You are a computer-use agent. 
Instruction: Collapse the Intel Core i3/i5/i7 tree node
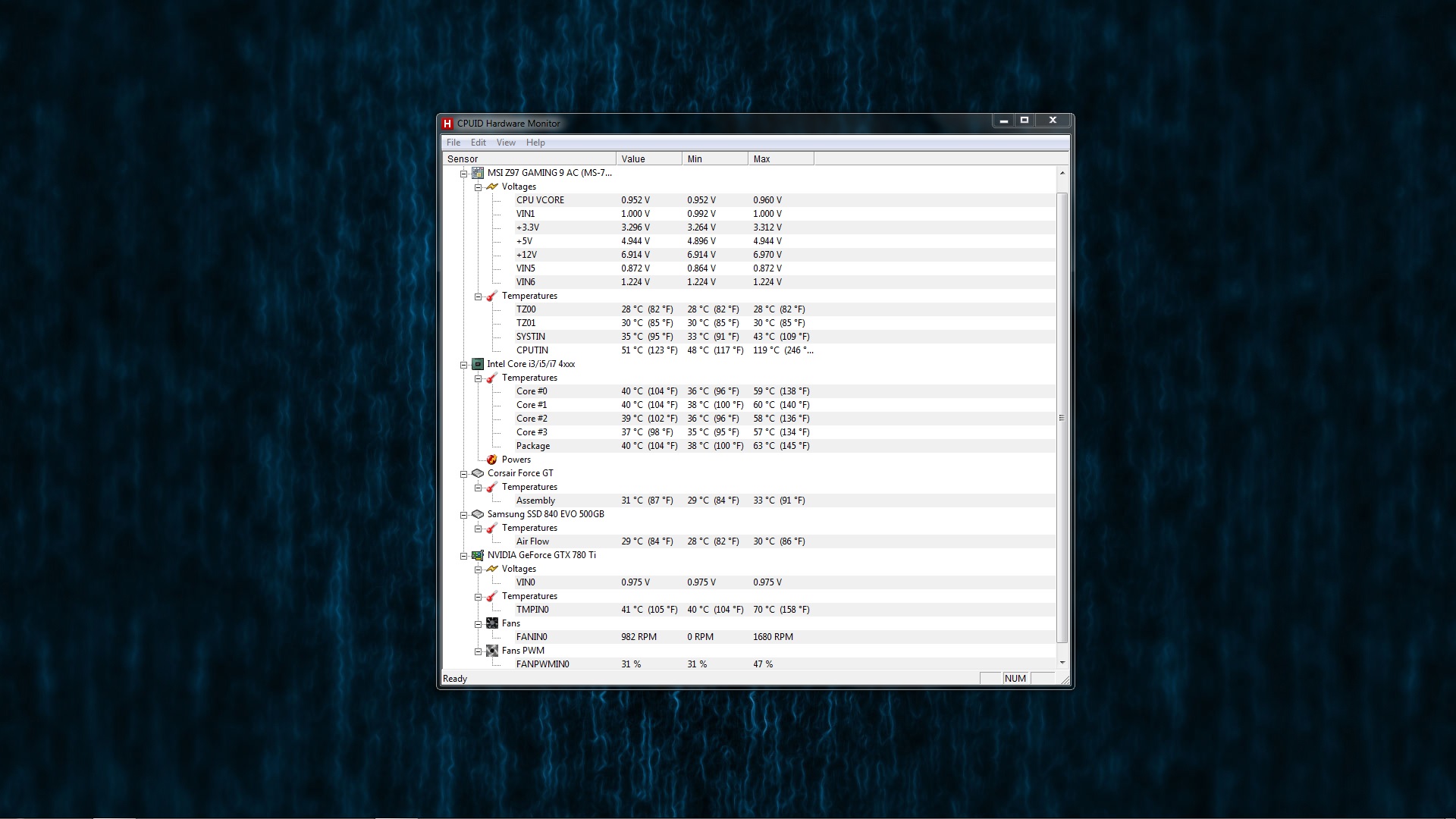click(464, 365)
